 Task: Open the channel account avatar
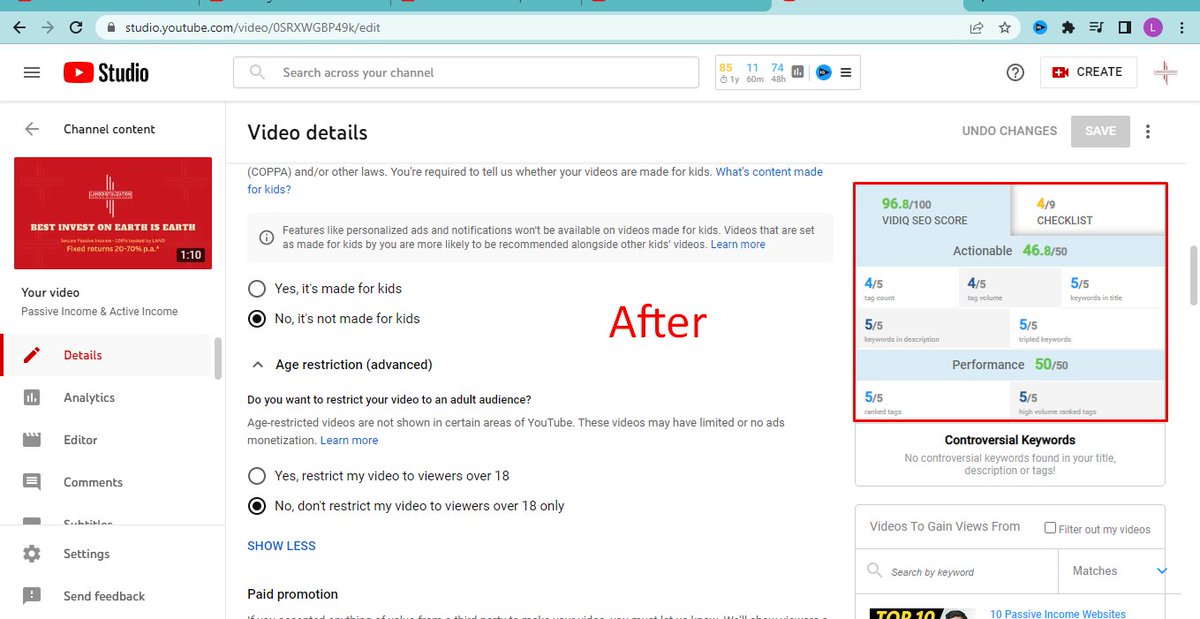click(1166, 72)
